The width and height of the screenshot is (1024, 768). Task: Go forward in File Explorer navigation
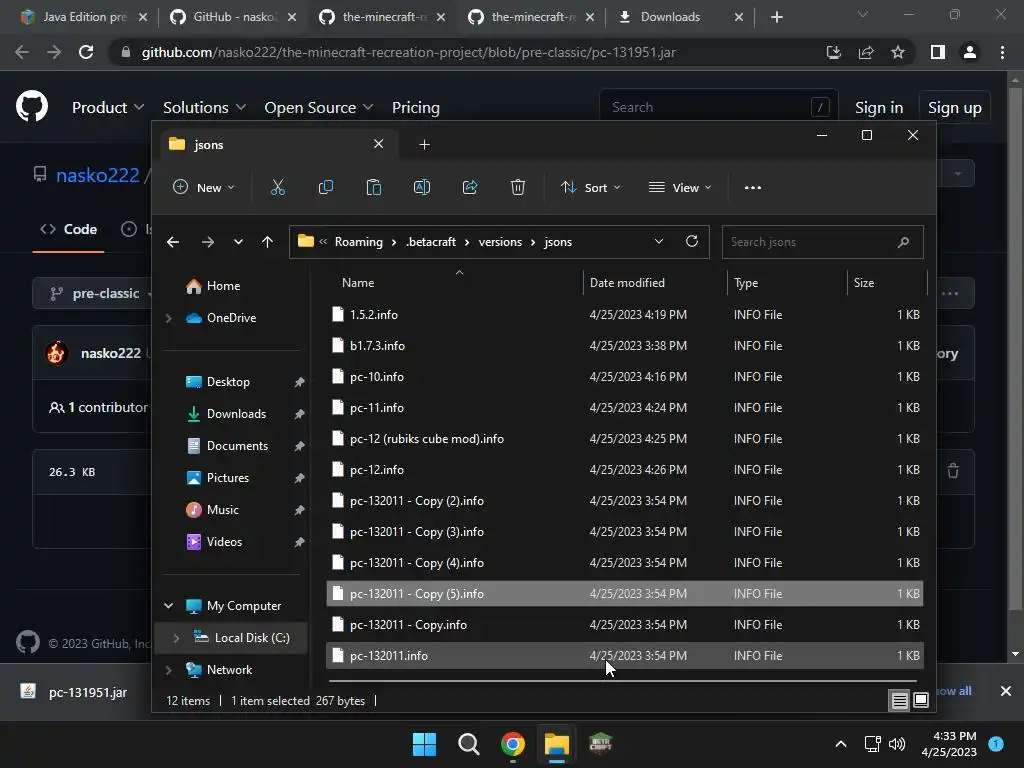point(208,242)
